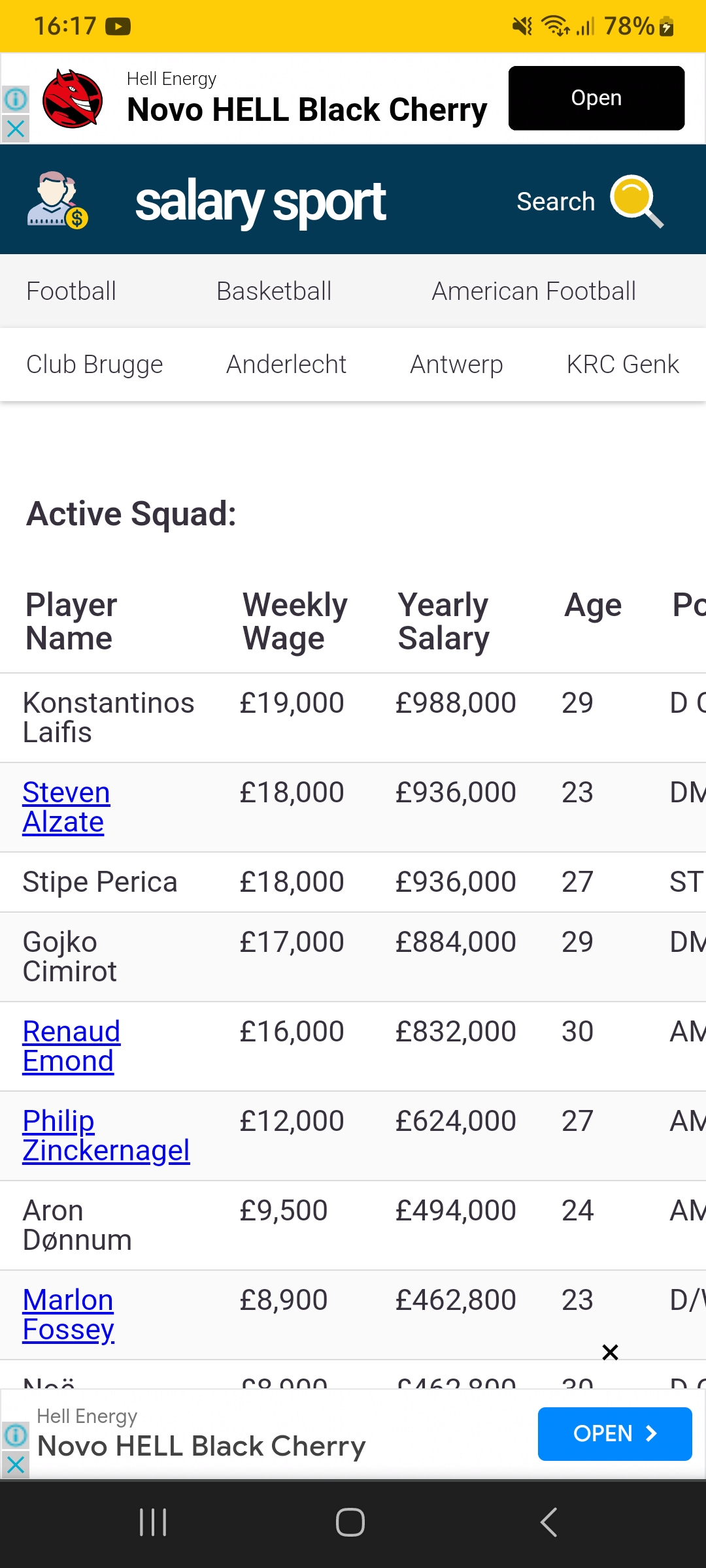Image resolution: width=706 pixels, height=1568 pixels.
Task: Tap the Android home button icon
Action: [x=350, y=1522]
